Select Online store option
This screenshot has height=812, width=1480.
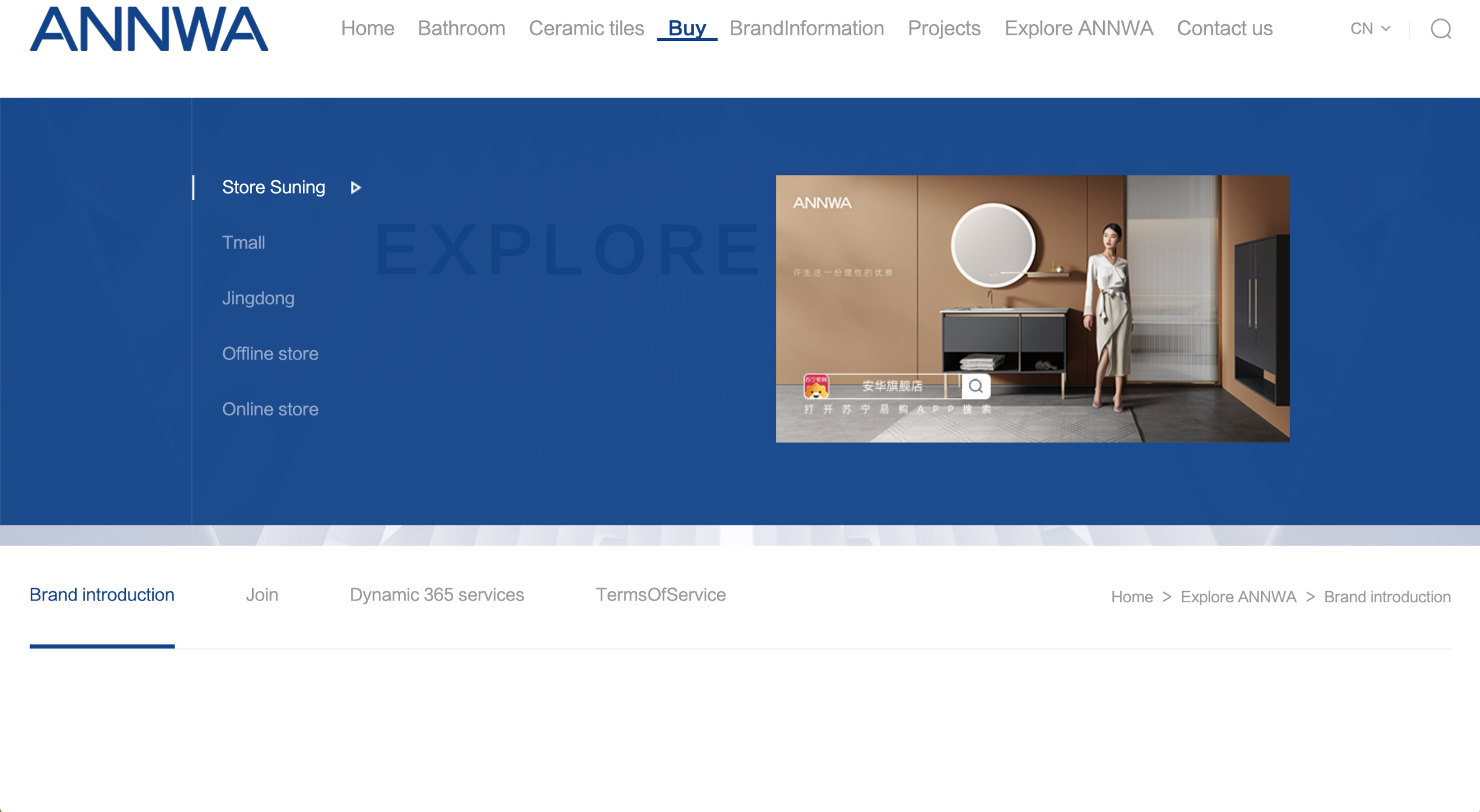(270, 409)
